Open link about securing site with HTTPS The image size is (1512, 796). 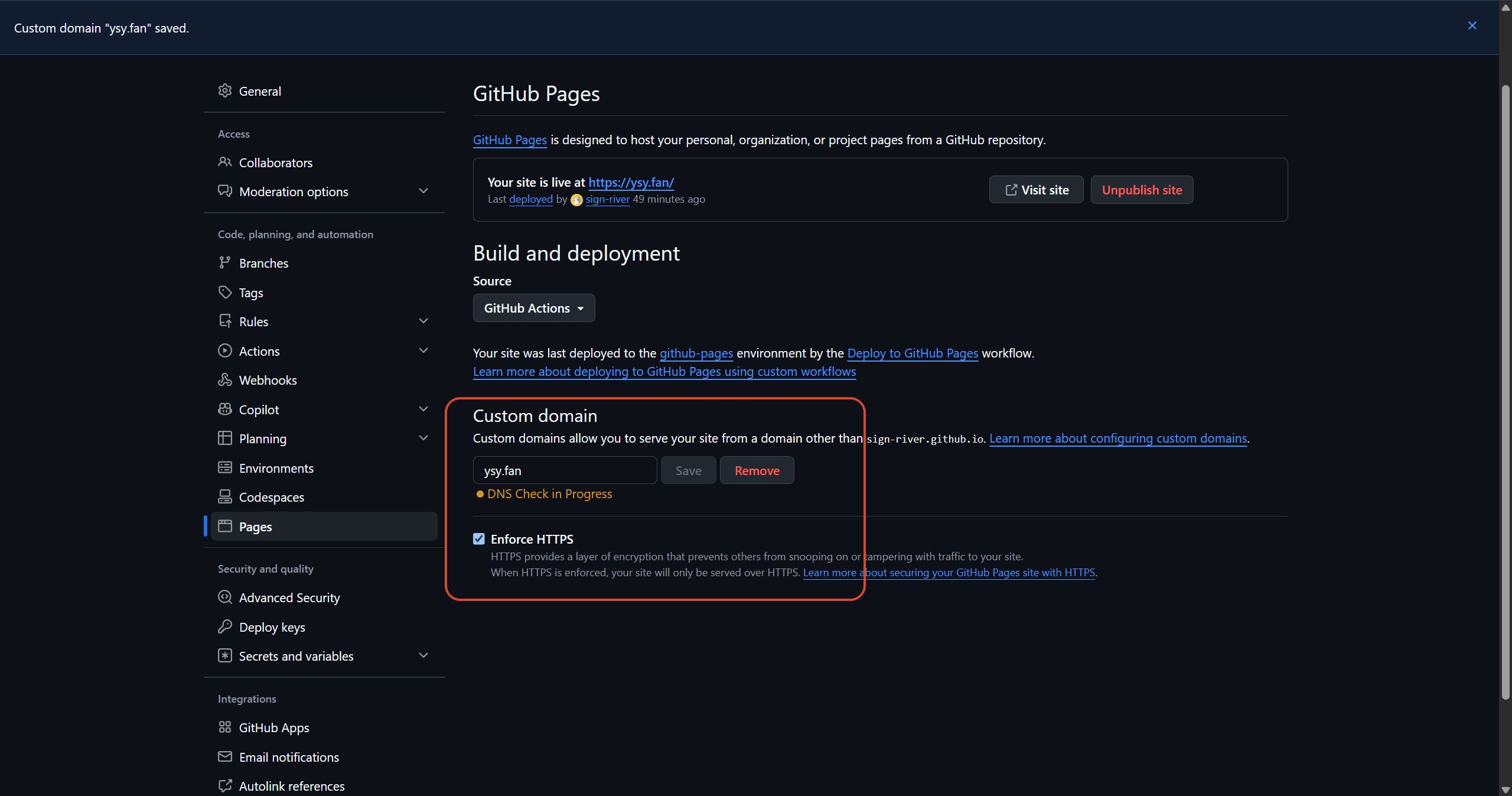click(949, 573)
